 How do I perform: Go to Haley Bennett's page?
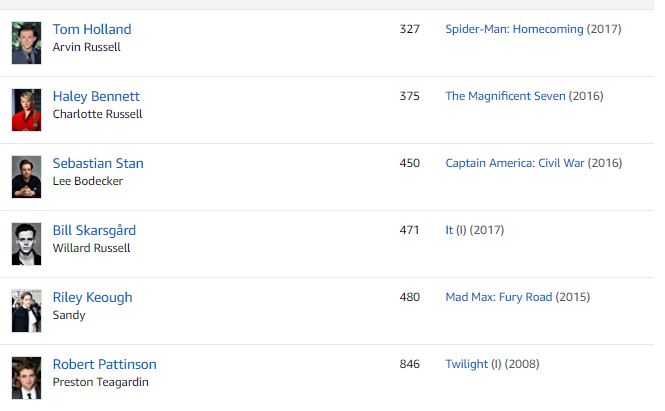point(96,97)
